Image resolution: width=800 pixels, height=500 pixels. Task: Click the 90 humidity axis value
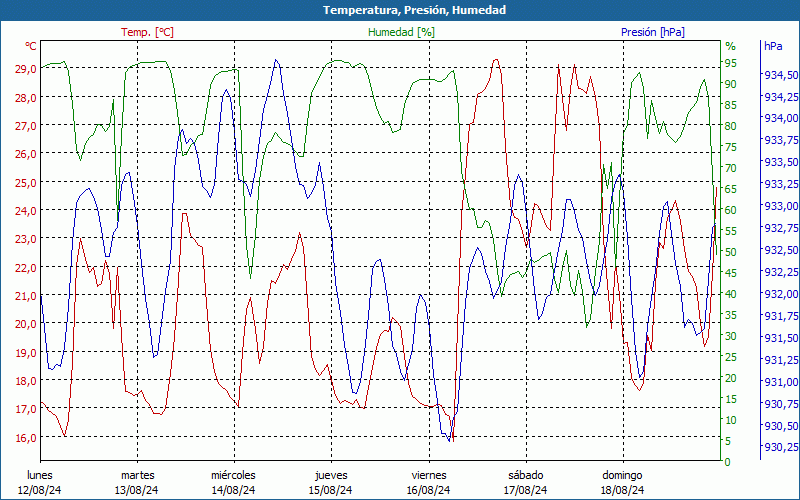(x=731, y=84)
